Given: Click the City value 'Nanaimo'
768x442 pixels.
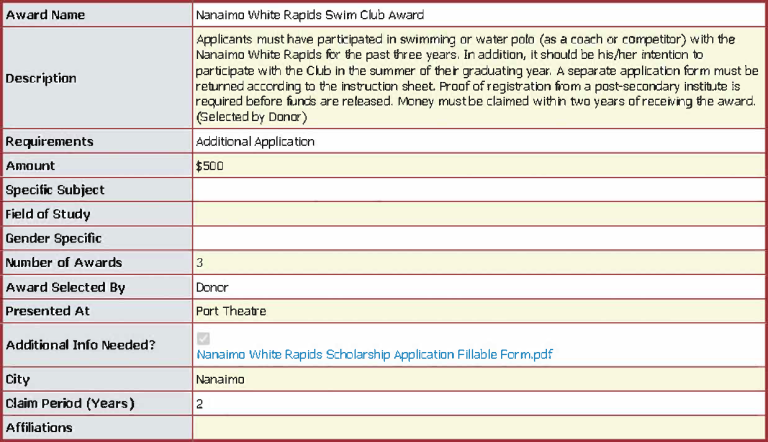Looking at the screenshot, I should tap(220, 380).
